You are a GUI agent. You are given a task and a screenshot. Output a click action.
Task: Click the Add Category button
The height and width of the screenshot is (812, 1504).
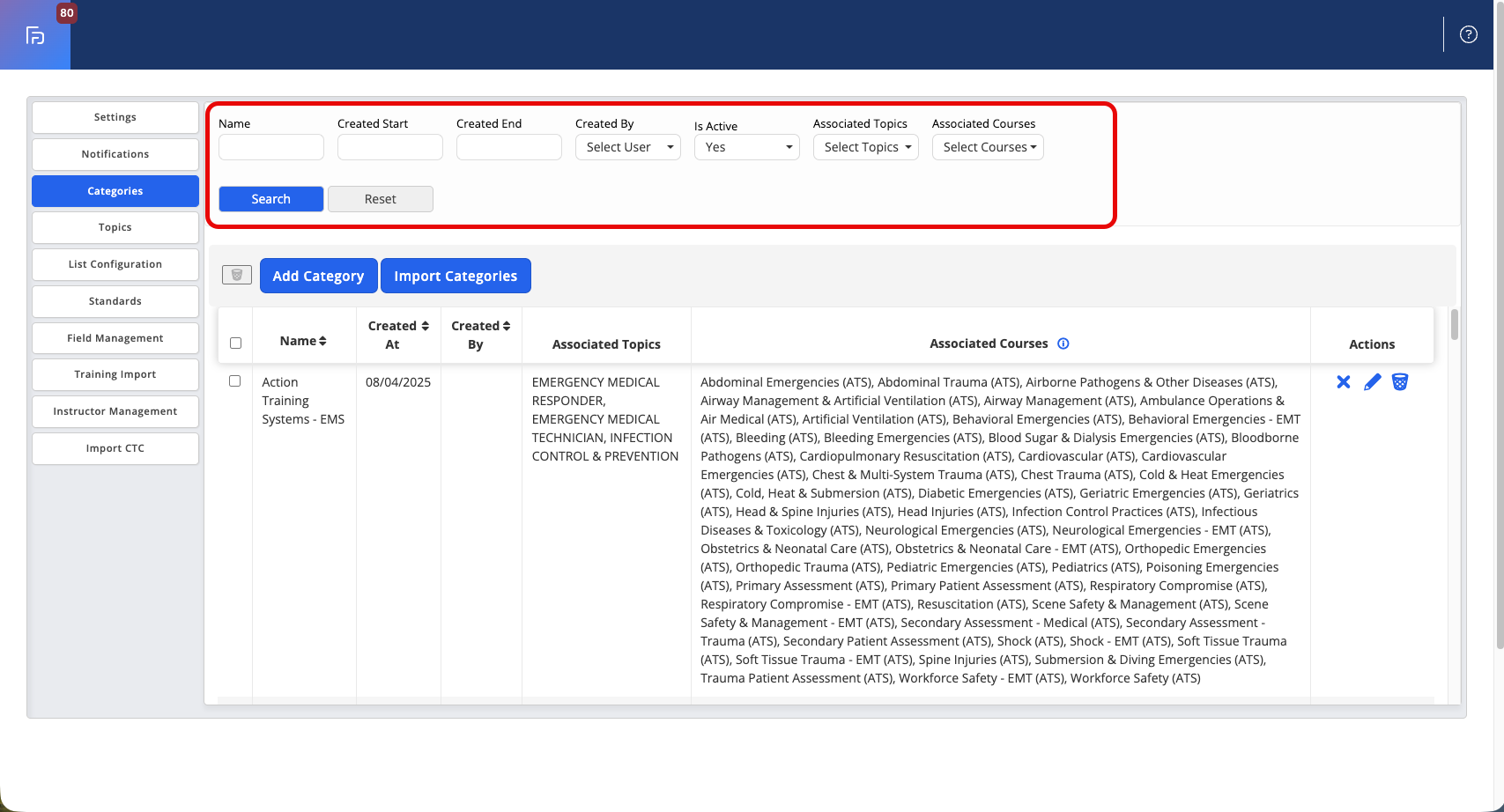tap(318, 276)
